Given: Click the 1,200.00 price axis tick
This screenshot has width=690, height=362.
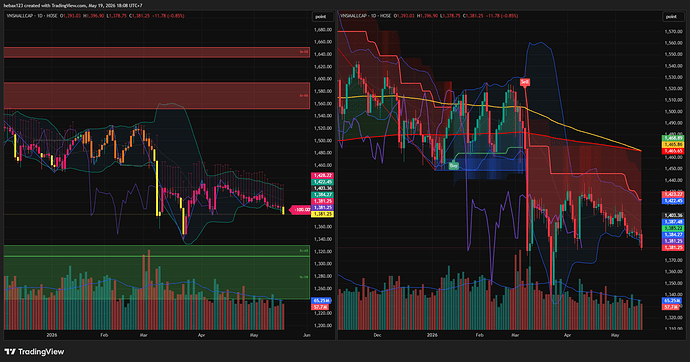Looking at the screenshot, I should [x=323, y=325].
